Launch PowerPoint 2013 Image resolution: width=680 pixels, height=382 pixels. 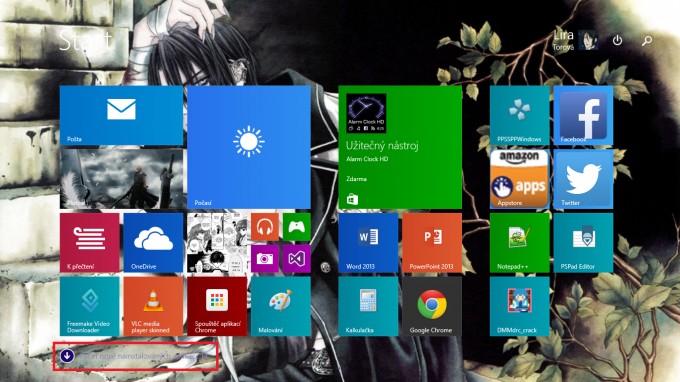pos(432,242)
